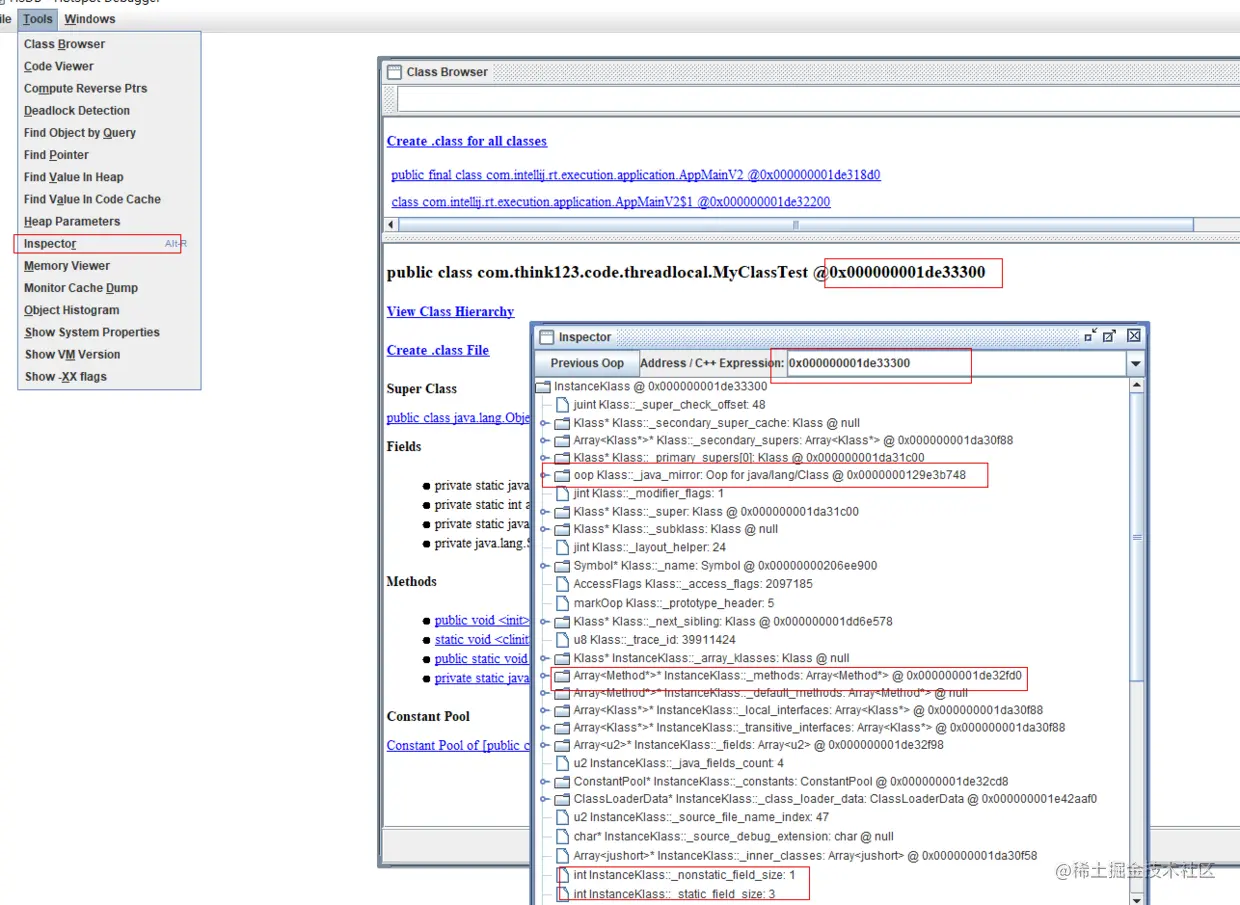Expand the _transitive_interfaces tree node
The height and width of the screenshot is (905, 1240).
(544, 728)
